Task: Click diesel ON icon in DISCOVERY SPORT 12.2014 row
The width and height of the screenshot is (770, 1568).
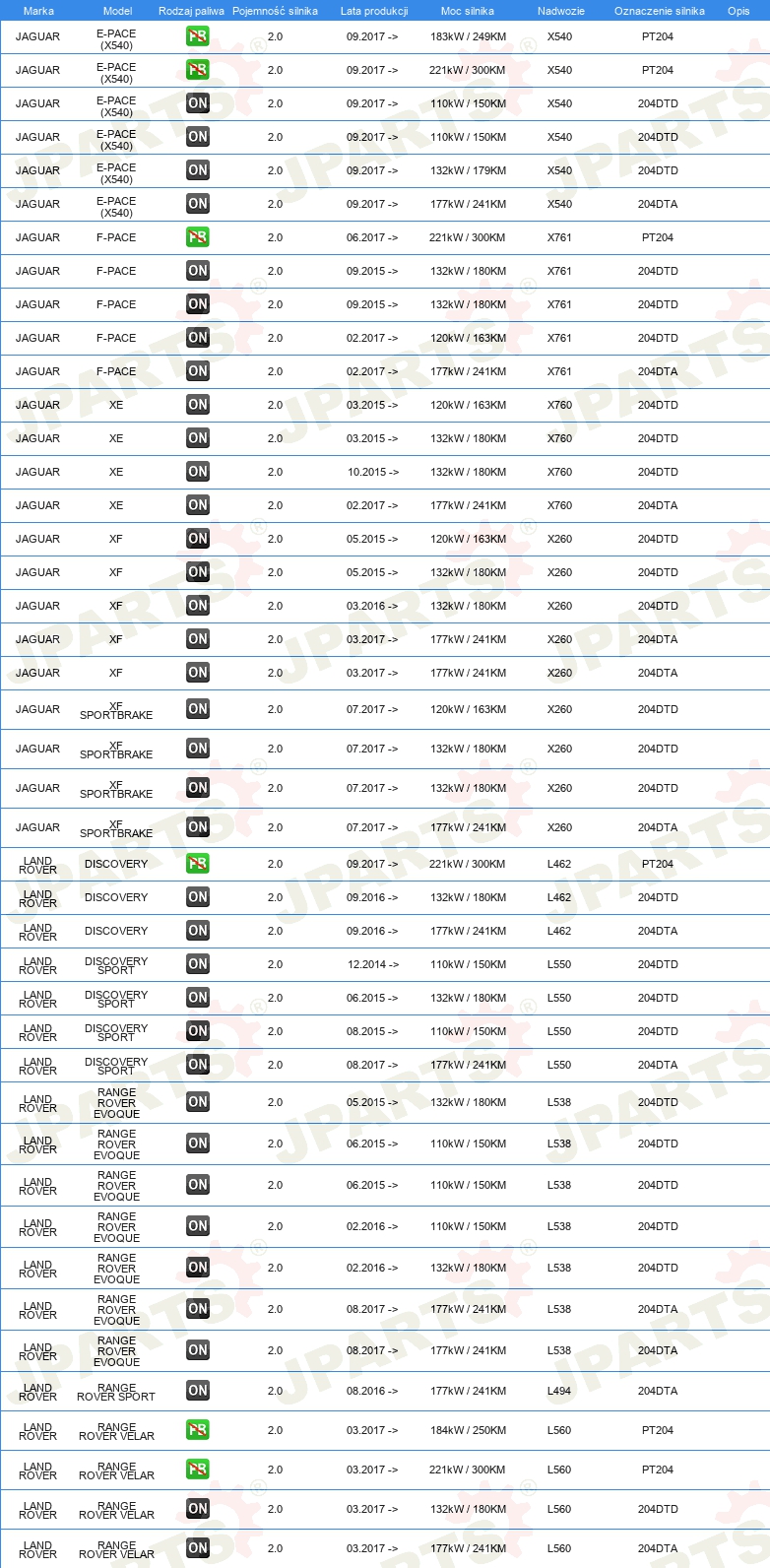Action: point(198,964)
